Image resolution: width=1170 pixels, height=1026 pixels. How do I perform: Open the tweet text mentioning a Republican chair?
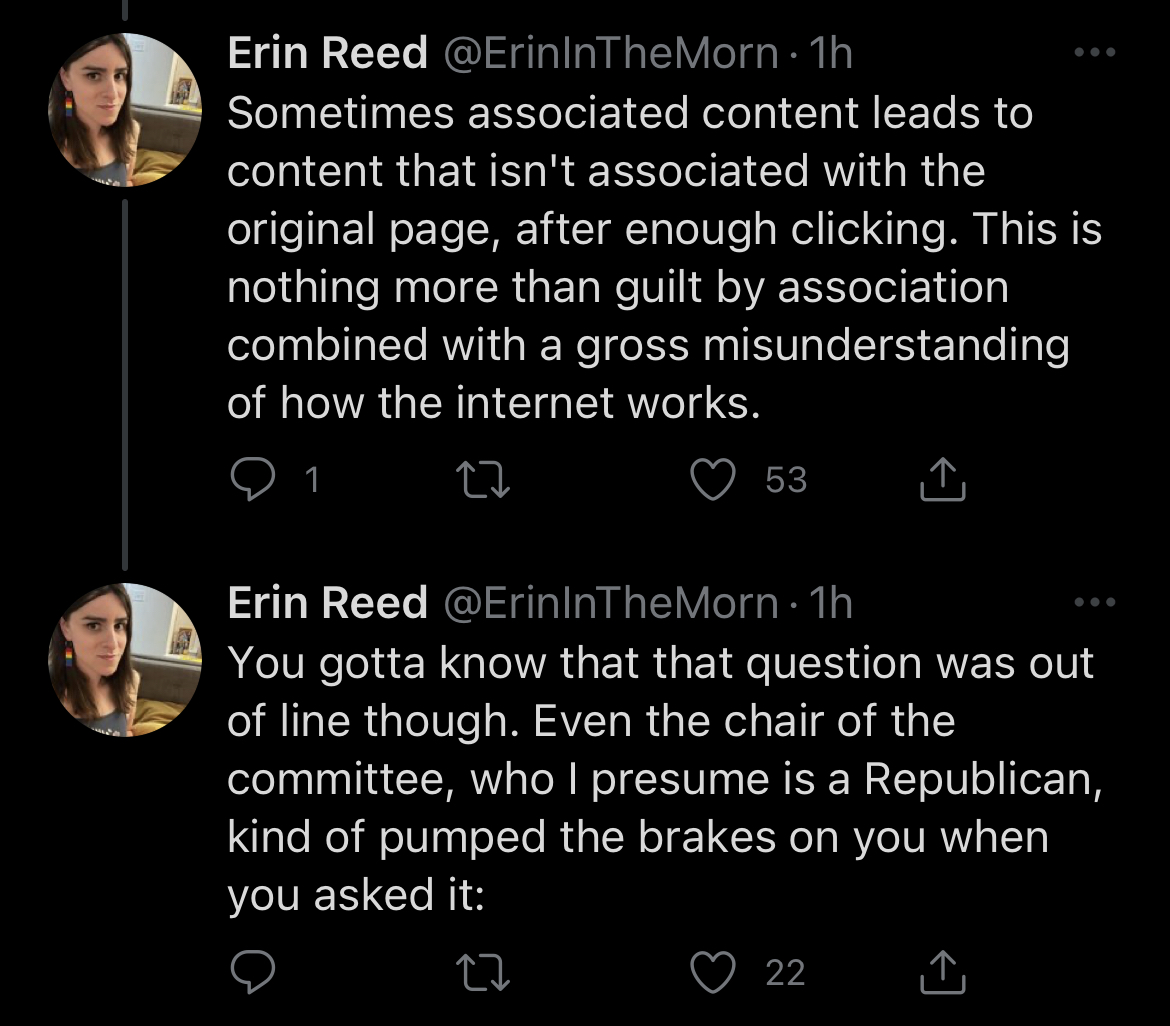click(x=660, y=778)
